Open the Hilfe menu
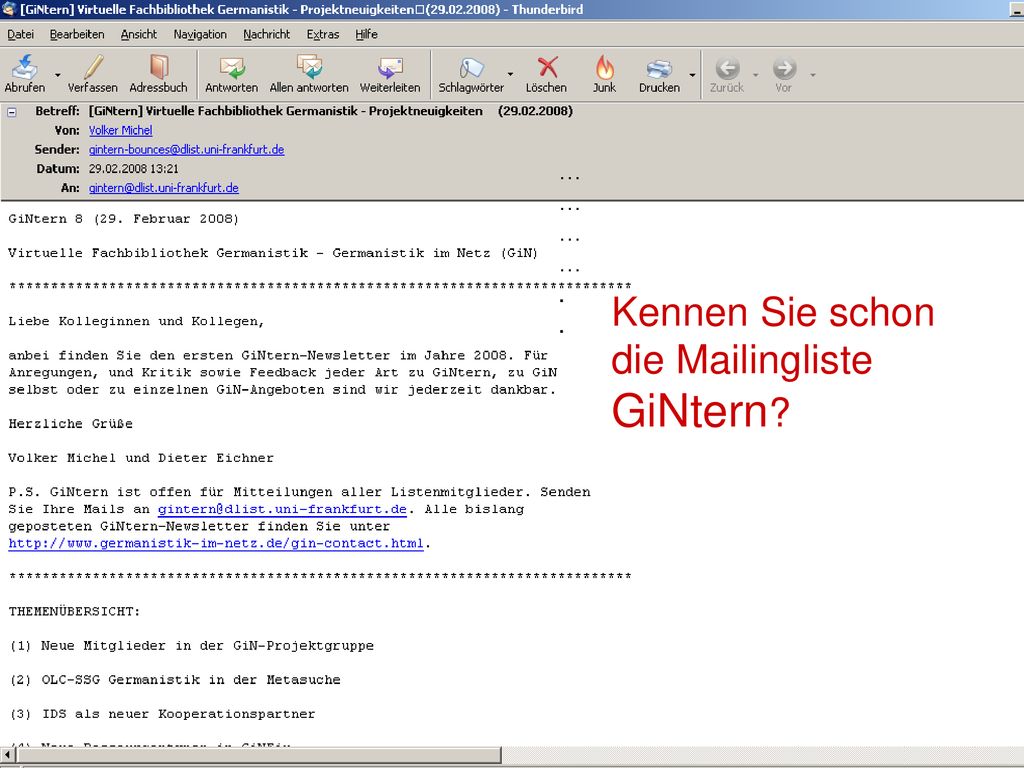This screenshot has width=1024, height=768. pos(366,34)
